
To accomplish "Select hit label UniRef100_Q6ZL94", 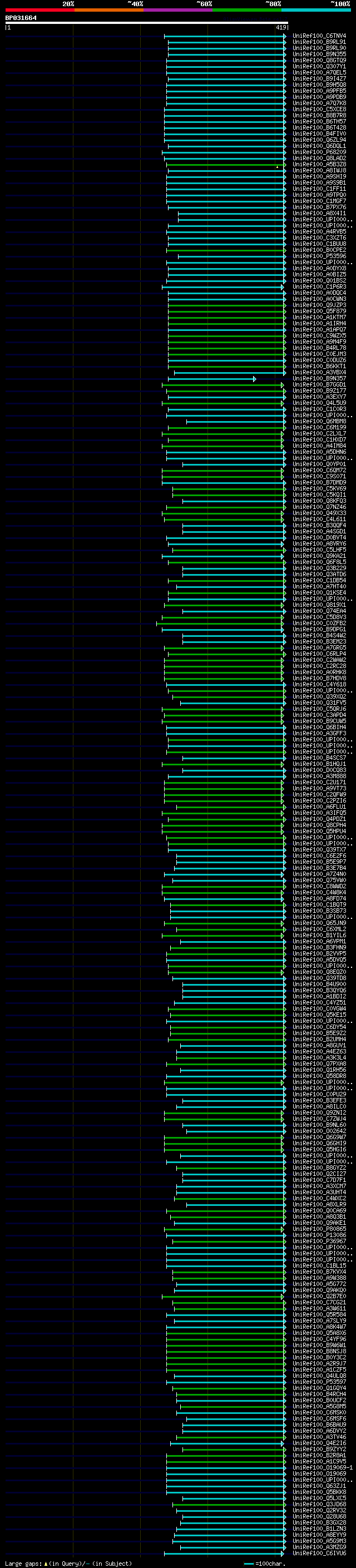I will [x=319, y=140].
